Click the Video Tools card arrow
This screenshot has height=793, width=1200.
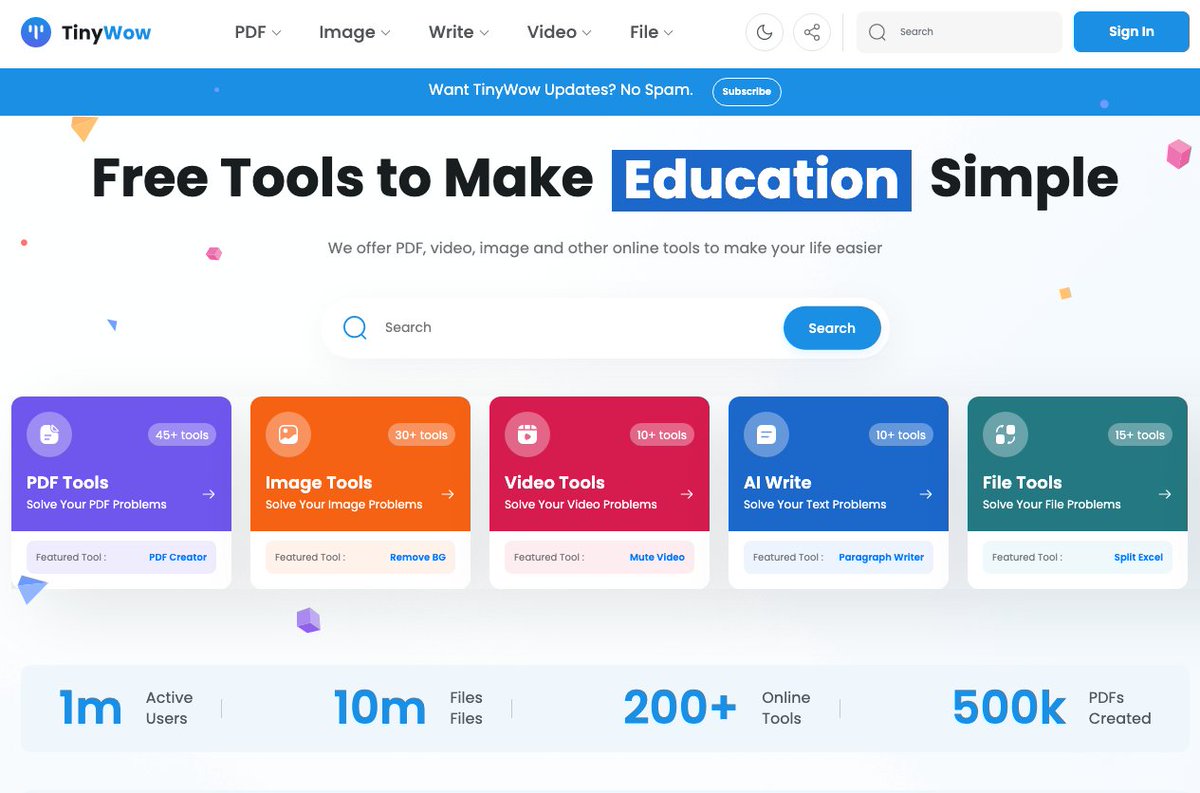[x=687, y=494]
